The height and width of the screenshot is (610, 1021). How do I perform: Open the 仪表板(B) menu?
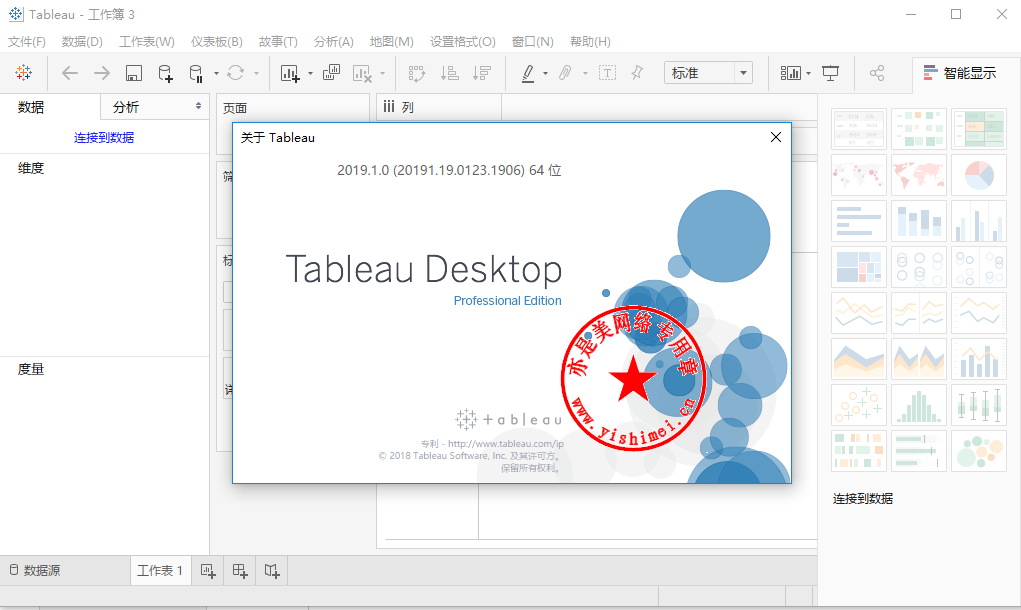pos(217,42)
